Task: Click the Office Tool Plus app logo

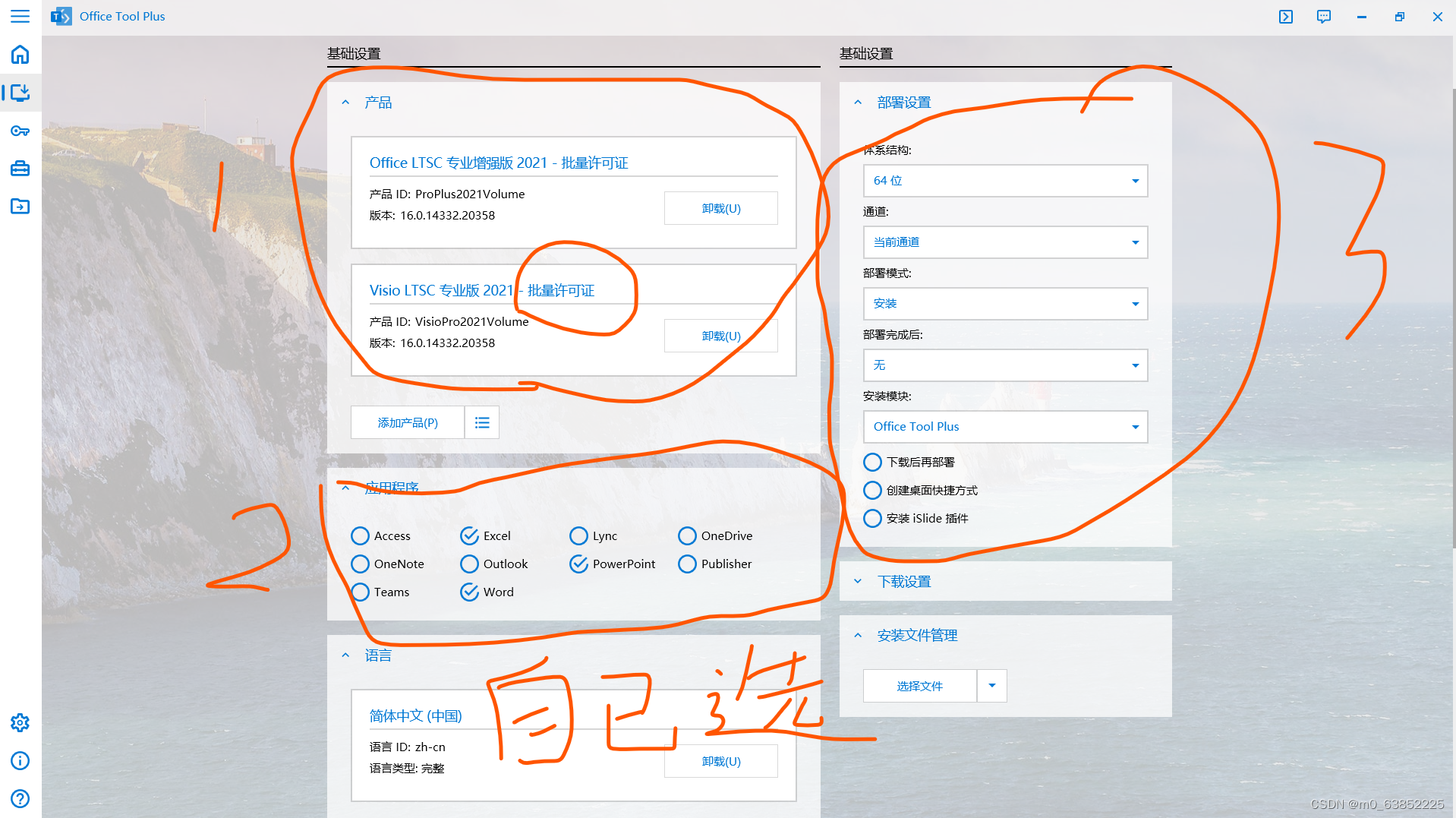Action: click(61, 16)
